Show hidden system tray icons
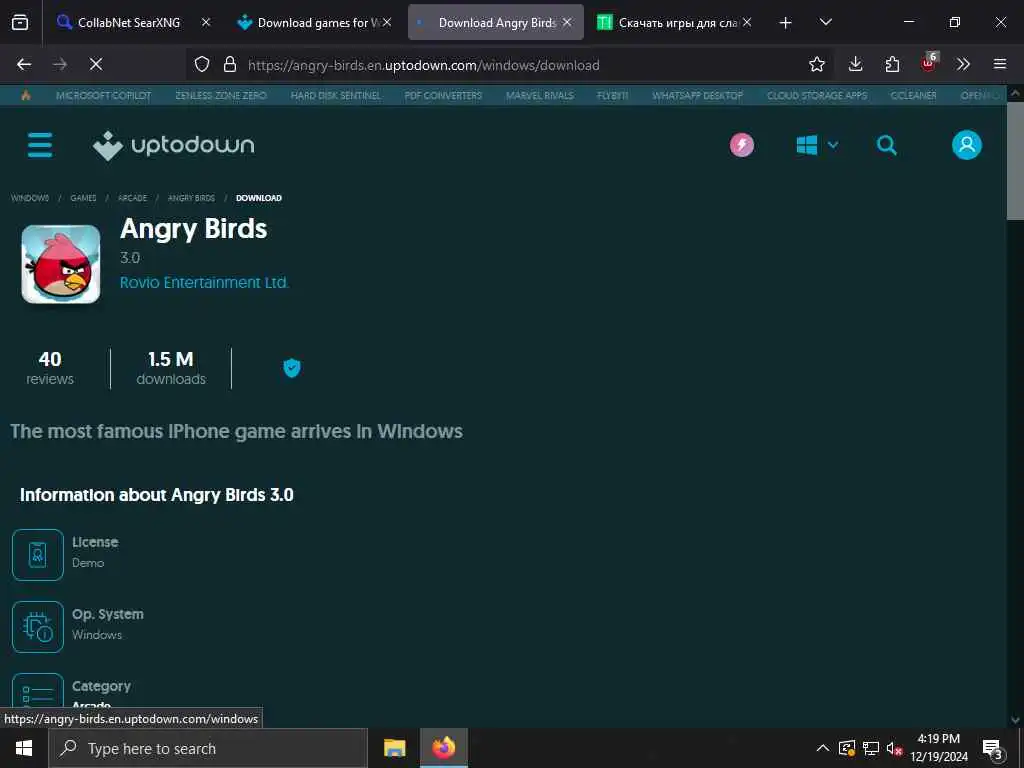Image resolution: width=1024 pixels, height=768 pixels. click(823, 748)
